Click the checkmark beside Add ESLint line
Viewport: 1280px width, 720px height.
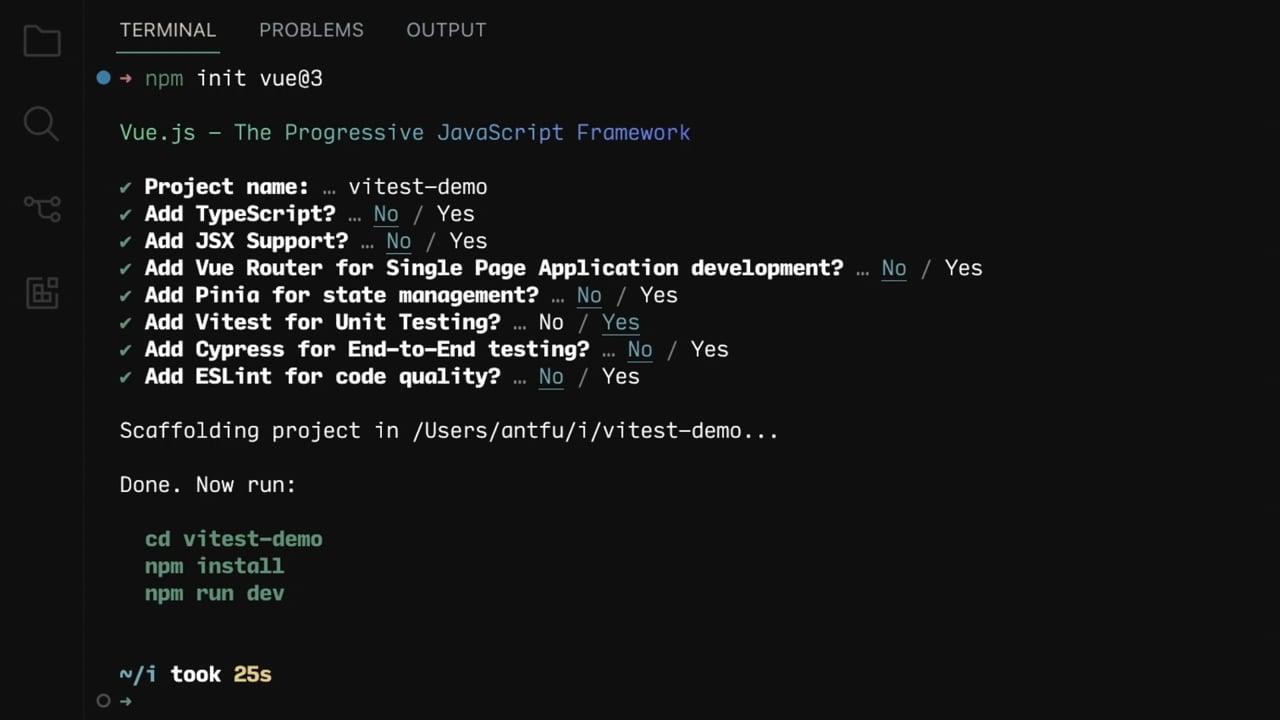(x=126, y=377)
